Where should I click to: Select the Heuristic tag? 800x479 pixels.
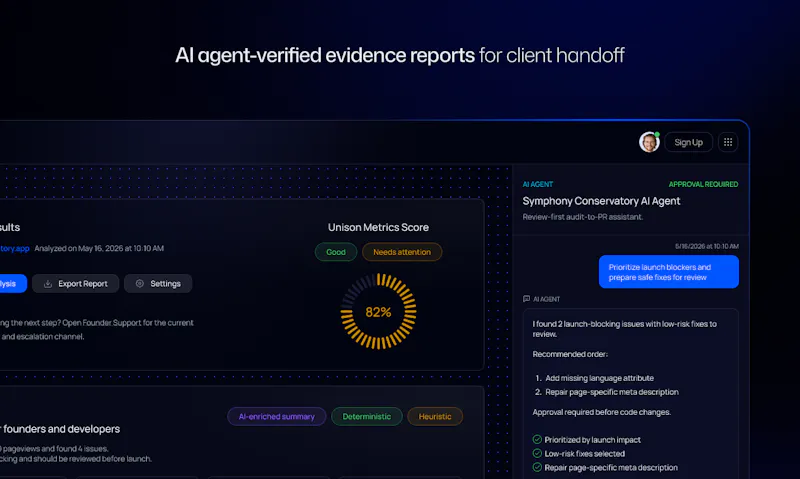(435, 417)
